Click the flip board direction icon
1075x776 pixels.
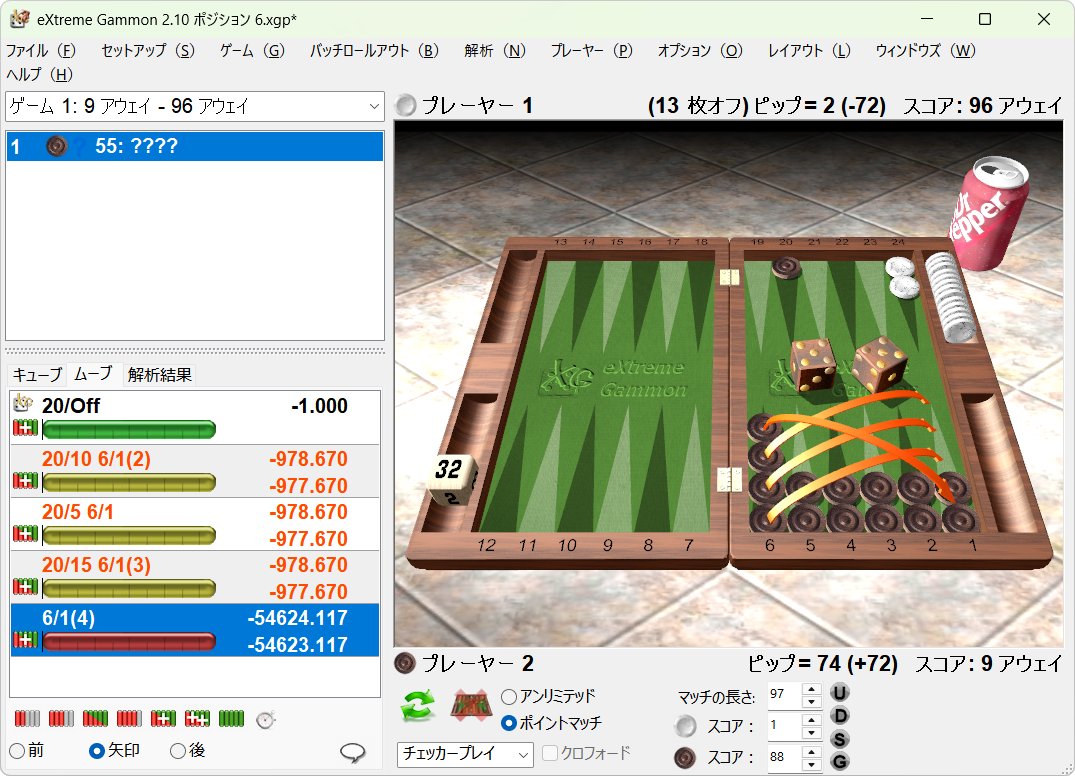[x=471, y=705]
